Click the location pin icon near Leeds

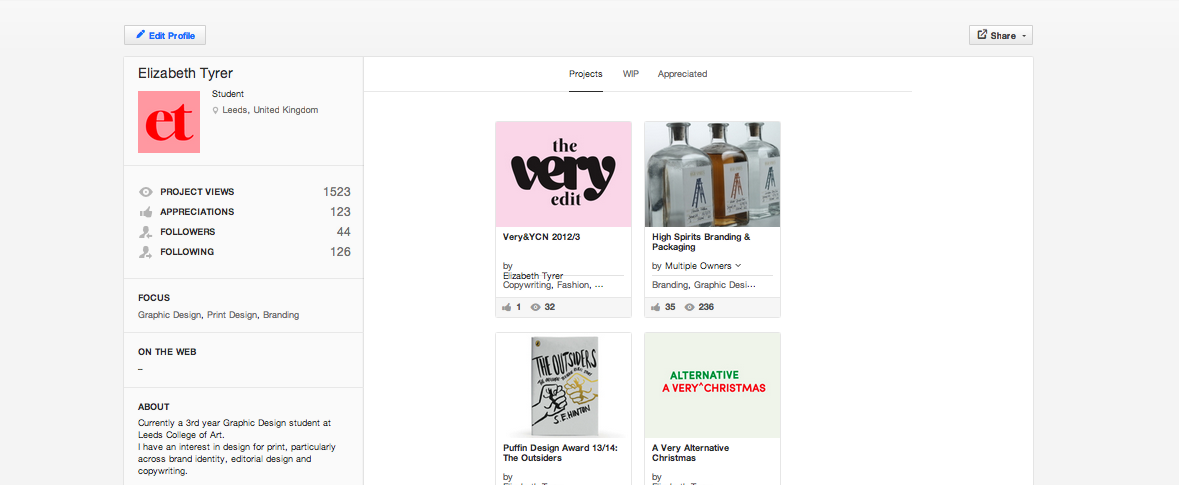click(x=215, y=111)
